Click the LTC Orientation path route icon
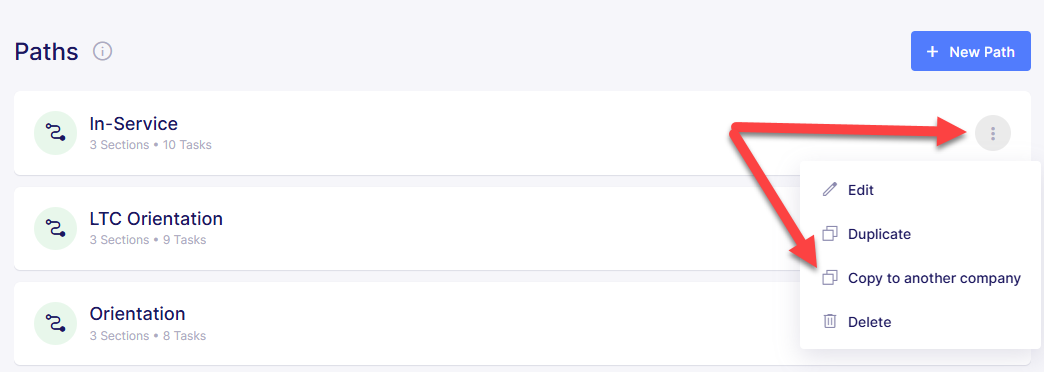 (56, 228)
